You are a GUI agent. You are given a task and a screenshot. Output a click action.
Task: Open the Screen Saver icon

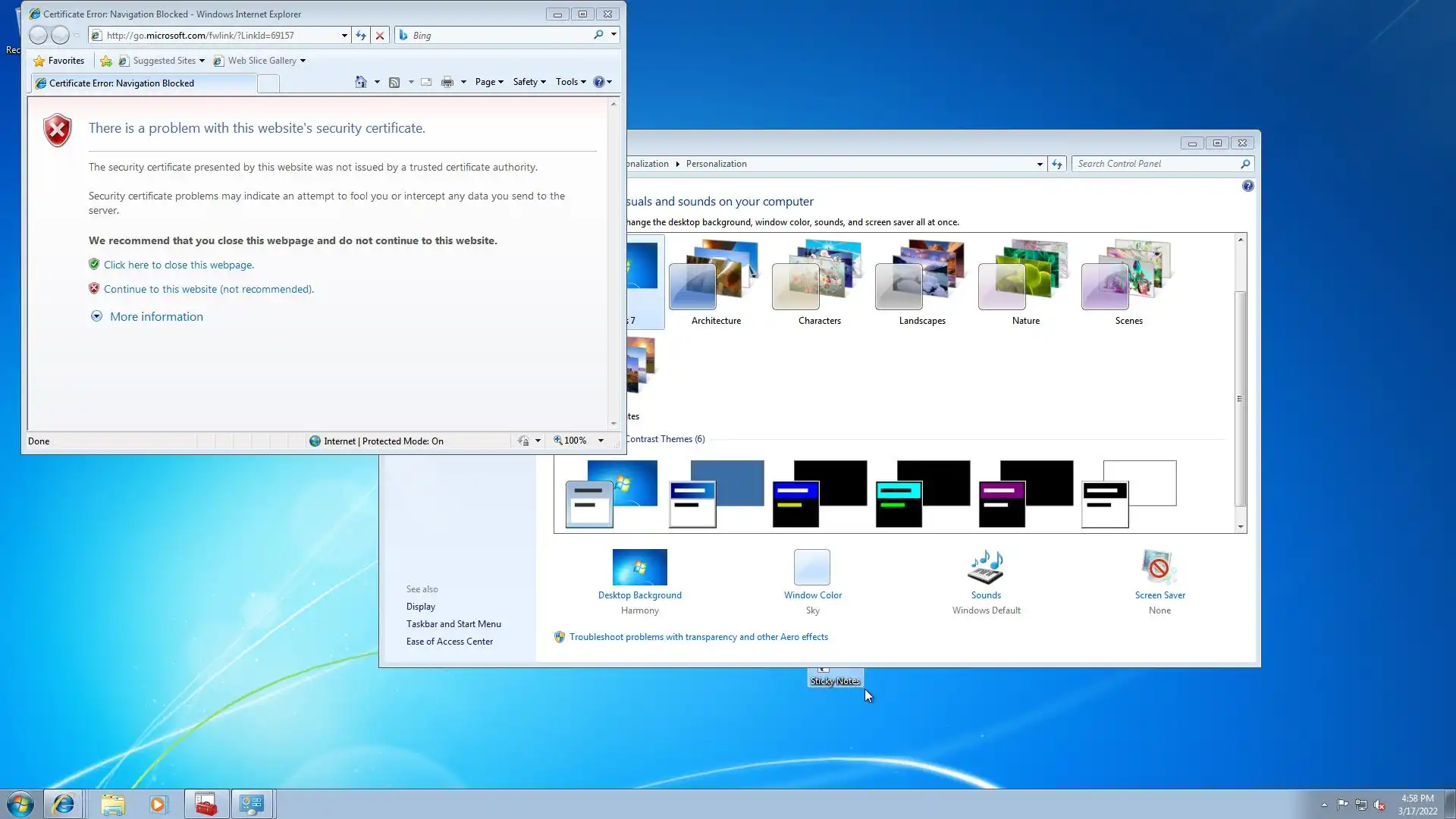[1159, 568]
